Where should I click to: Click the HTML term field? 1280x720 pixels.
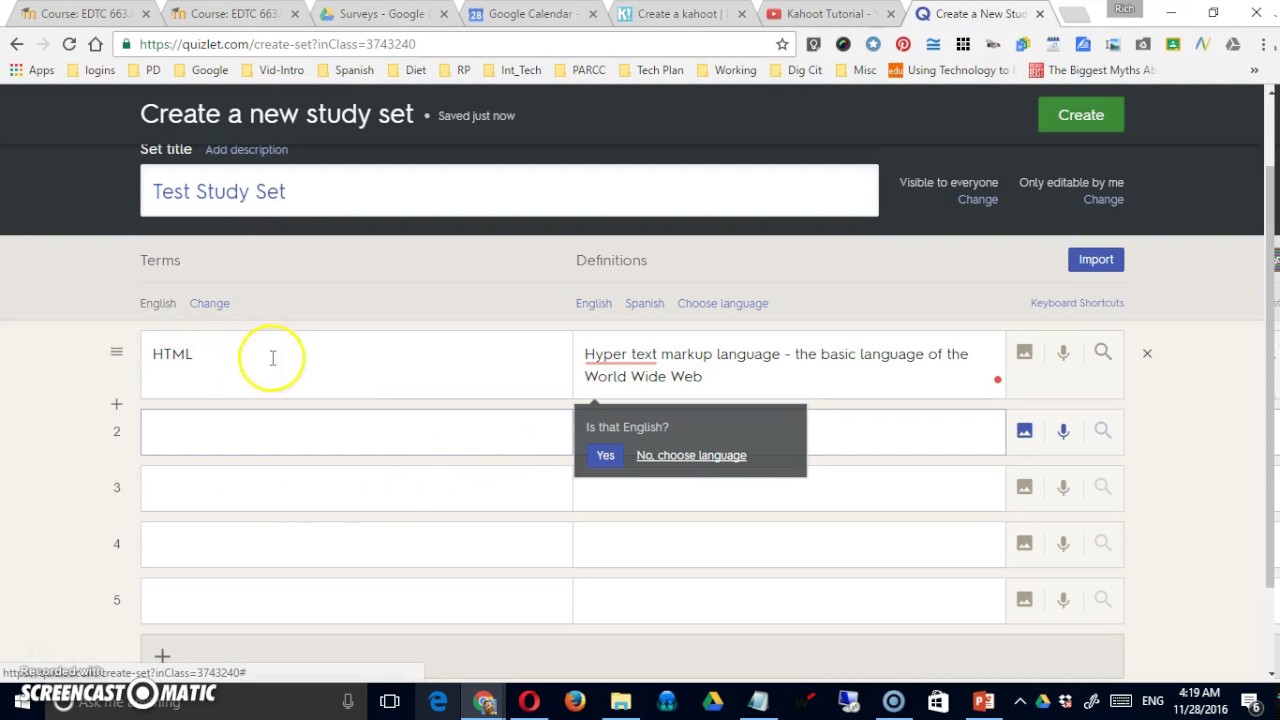[x=356, y=364]
